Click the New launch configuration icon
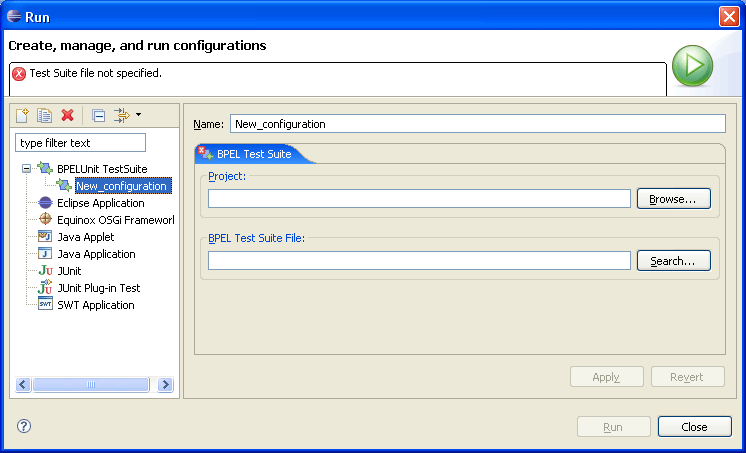 [x=22, y=115]
